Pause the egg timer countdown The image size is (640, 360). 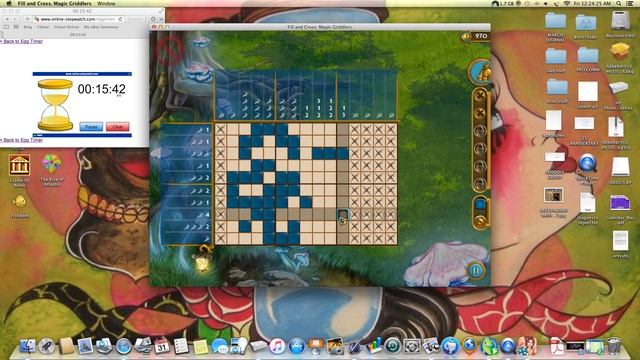[x=91, y=127]
